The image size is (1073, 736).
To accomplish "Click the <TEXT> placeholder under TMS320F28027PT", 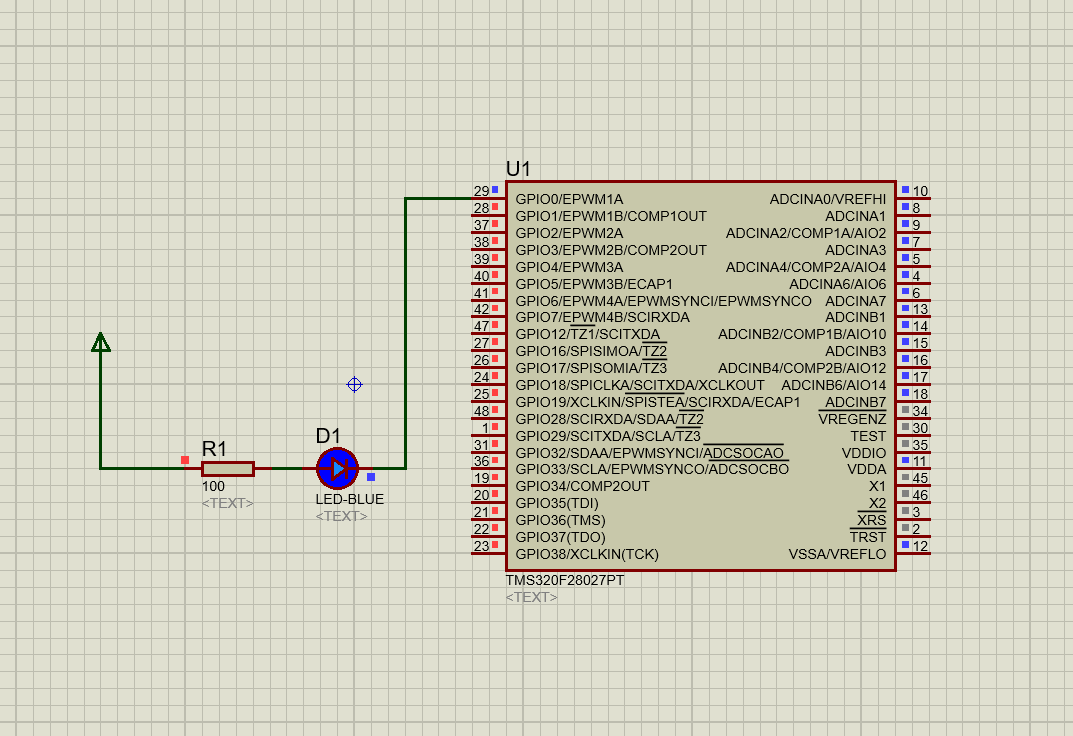I will 532,597.
